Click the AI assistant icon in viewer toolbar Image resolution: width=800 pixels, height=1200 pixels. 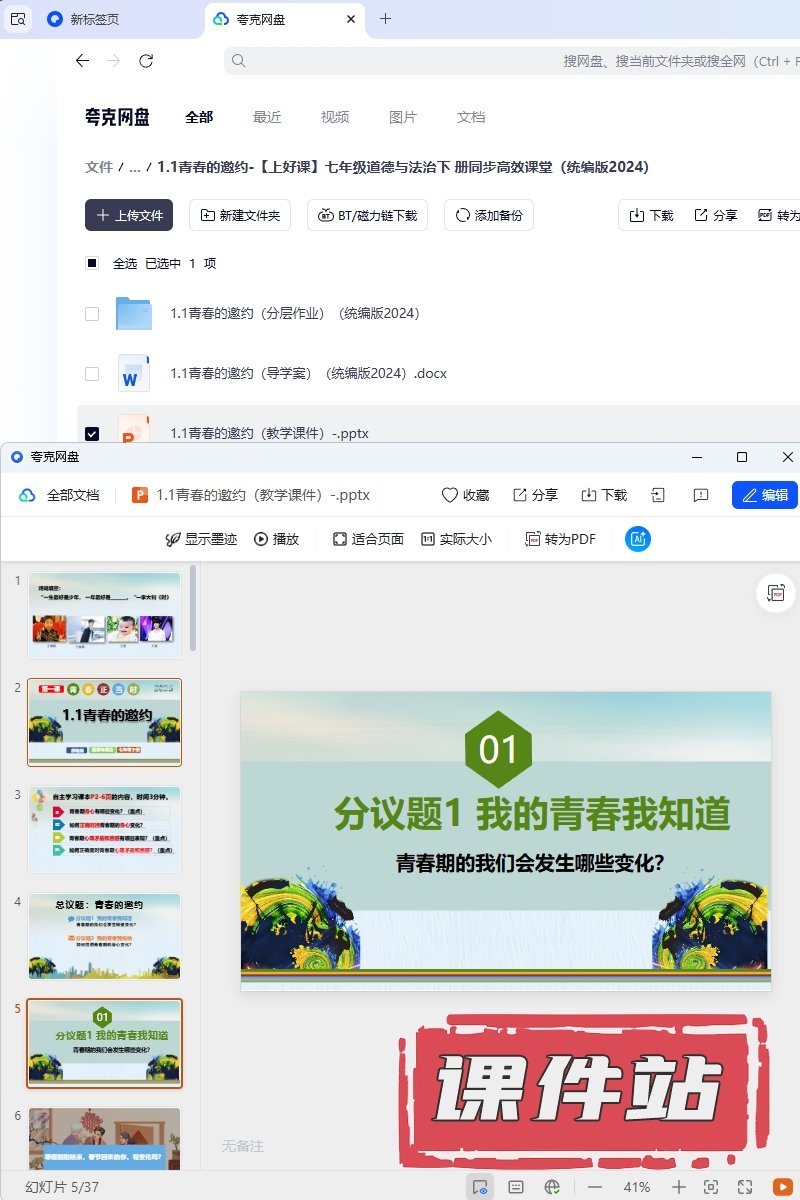coord(638,539)
